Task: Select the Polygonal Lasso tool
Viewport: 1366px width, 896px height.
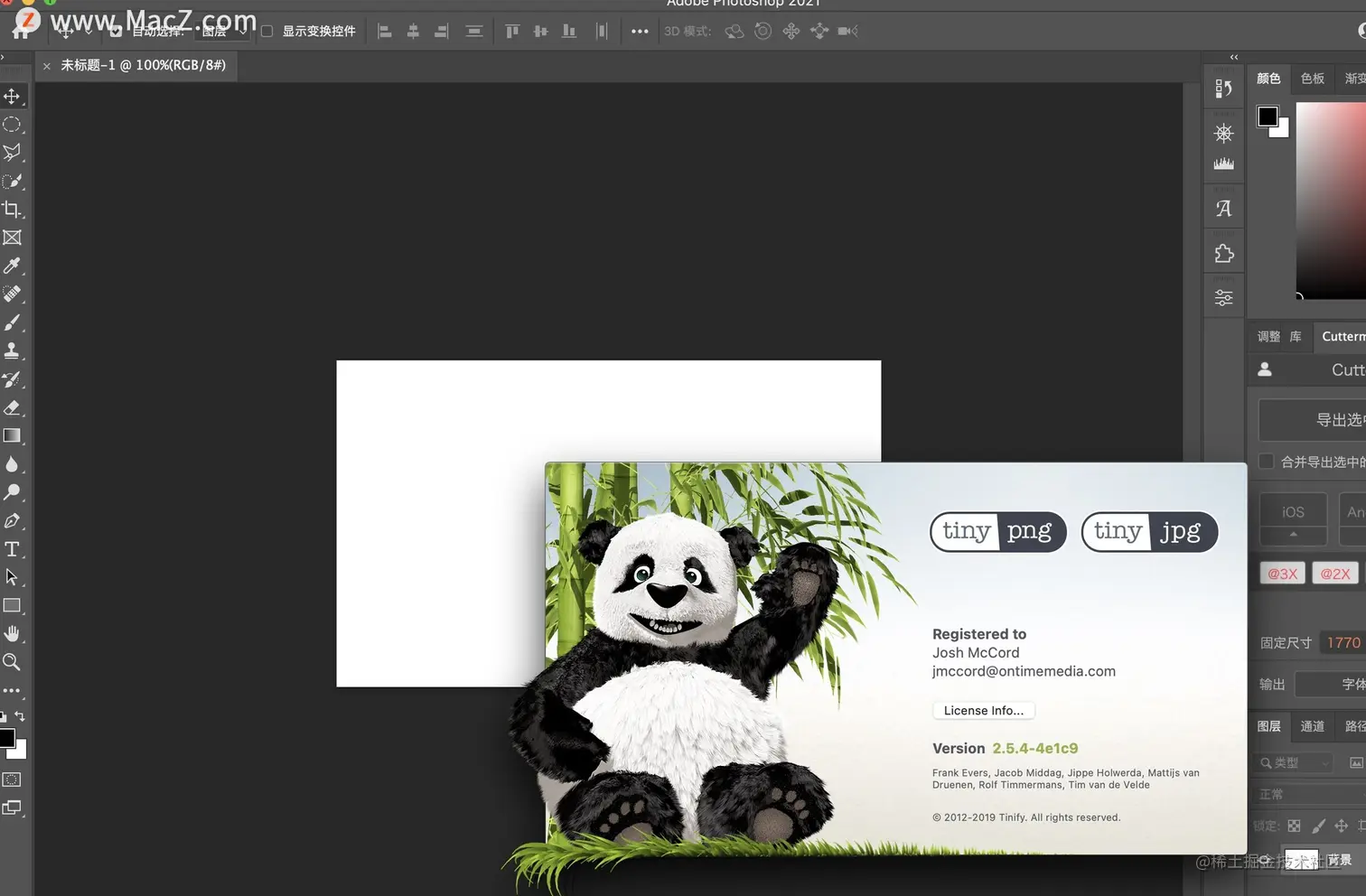Action: click(x=12, y=153)
